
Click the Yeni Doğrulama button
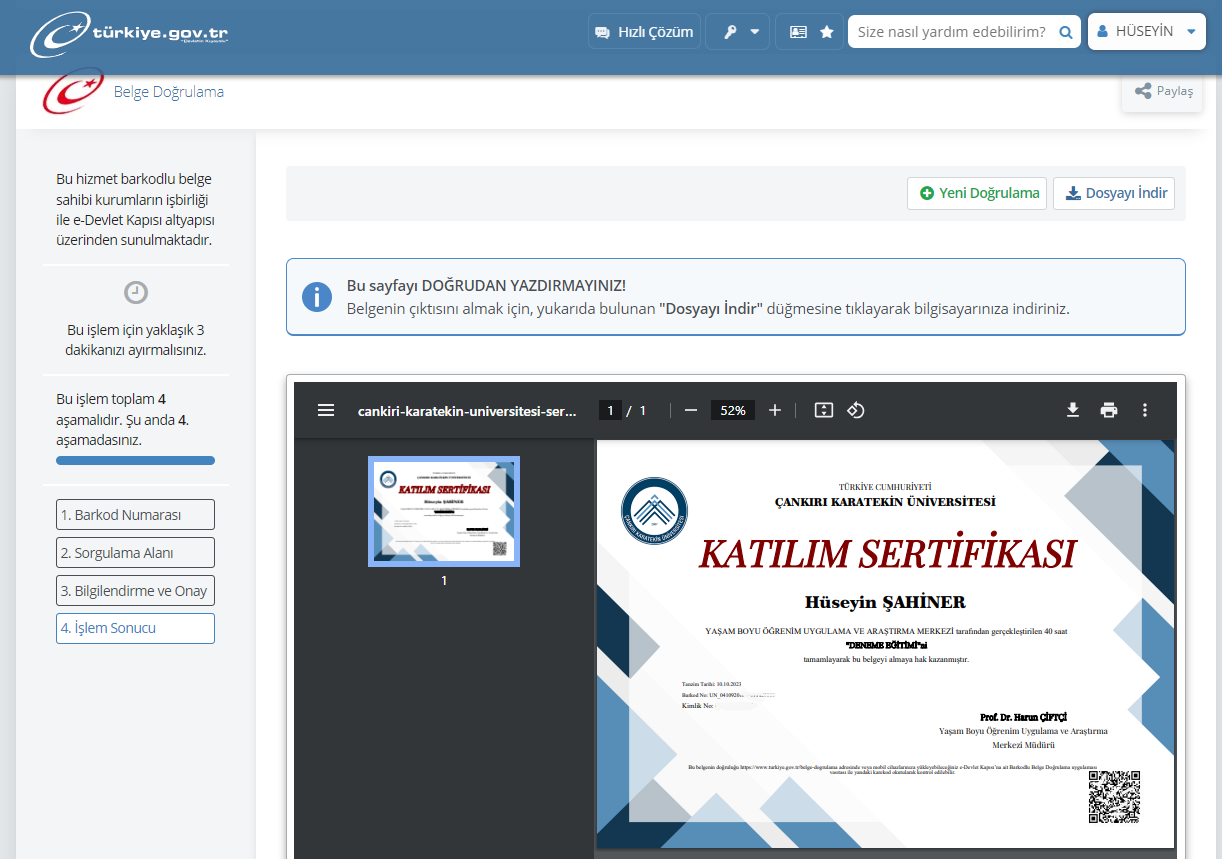[x=977, y=193]
